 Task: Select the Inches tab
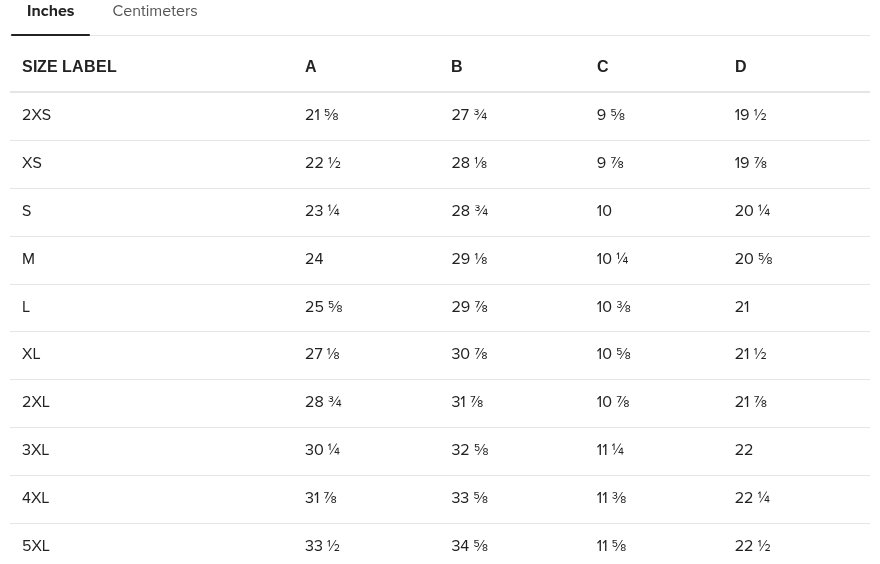(50, 12)
